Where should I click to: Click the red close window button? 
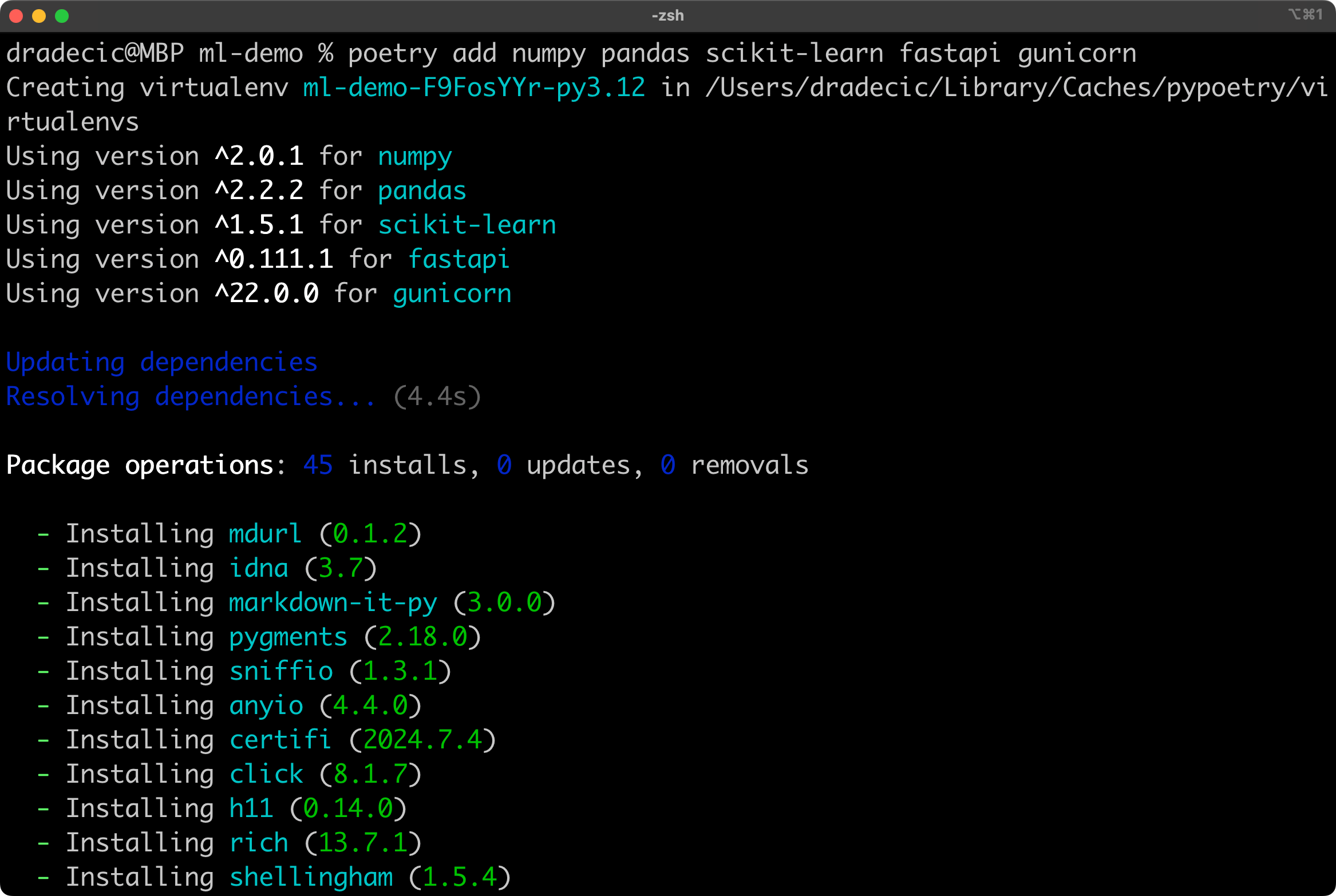click(16, 16)
